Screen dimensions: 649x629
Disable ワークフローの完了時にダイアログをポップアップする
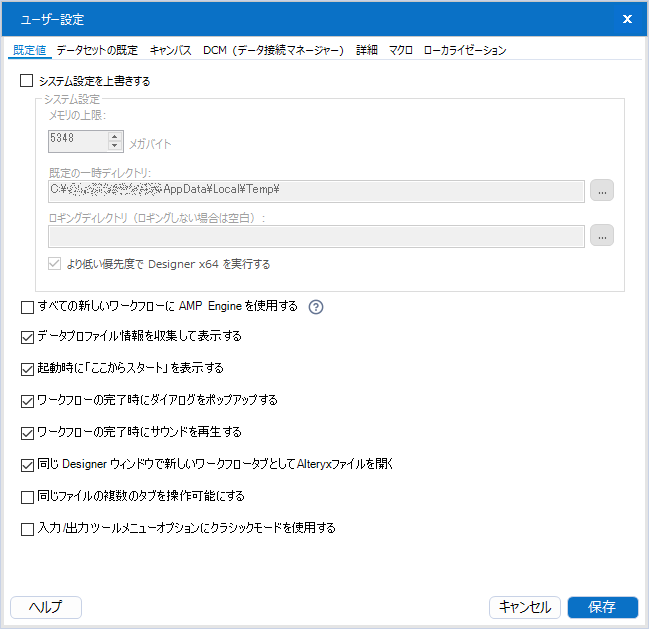click(27, 400)
